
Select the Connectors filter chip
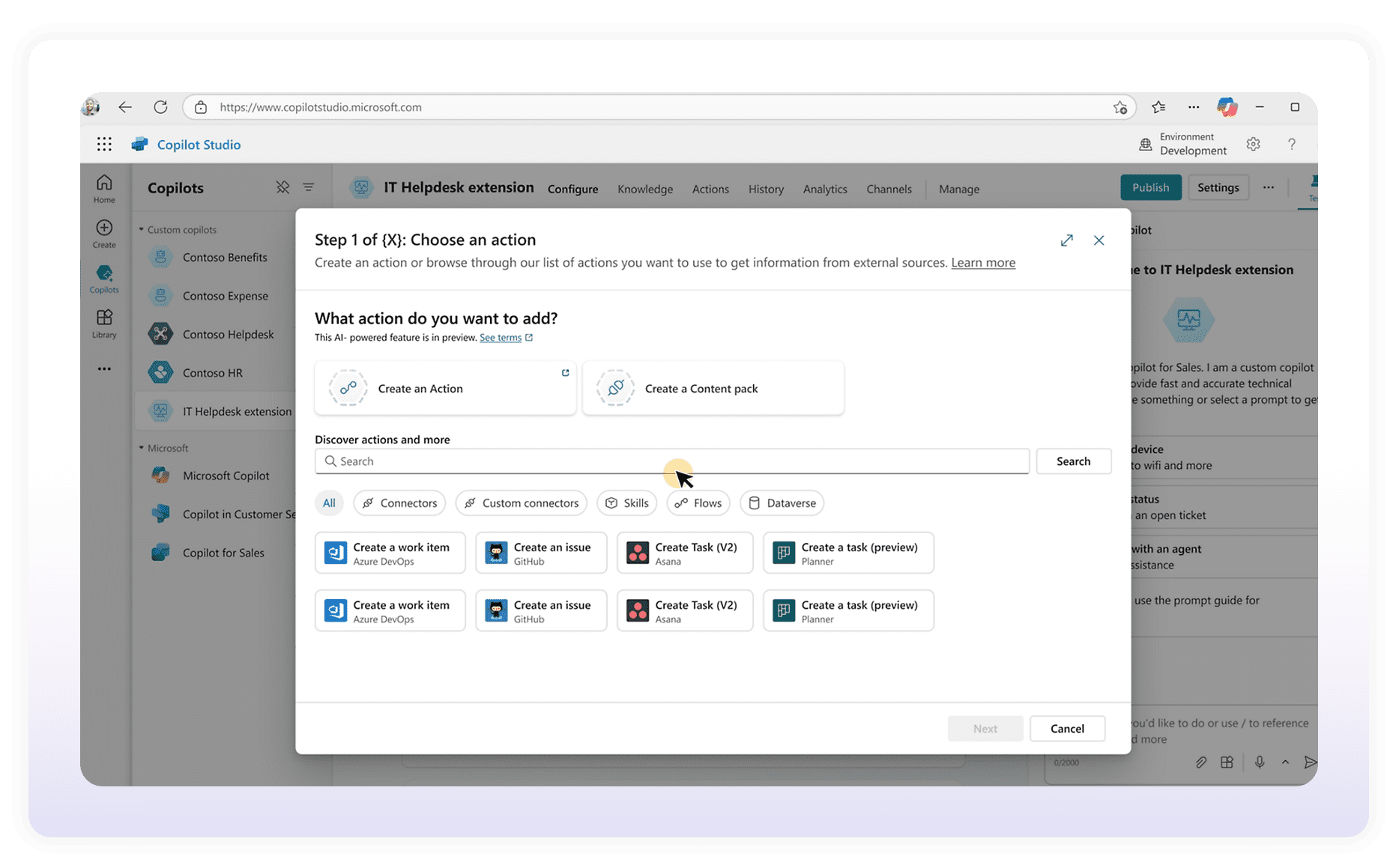pyautogui.click(x=399, y=503)
